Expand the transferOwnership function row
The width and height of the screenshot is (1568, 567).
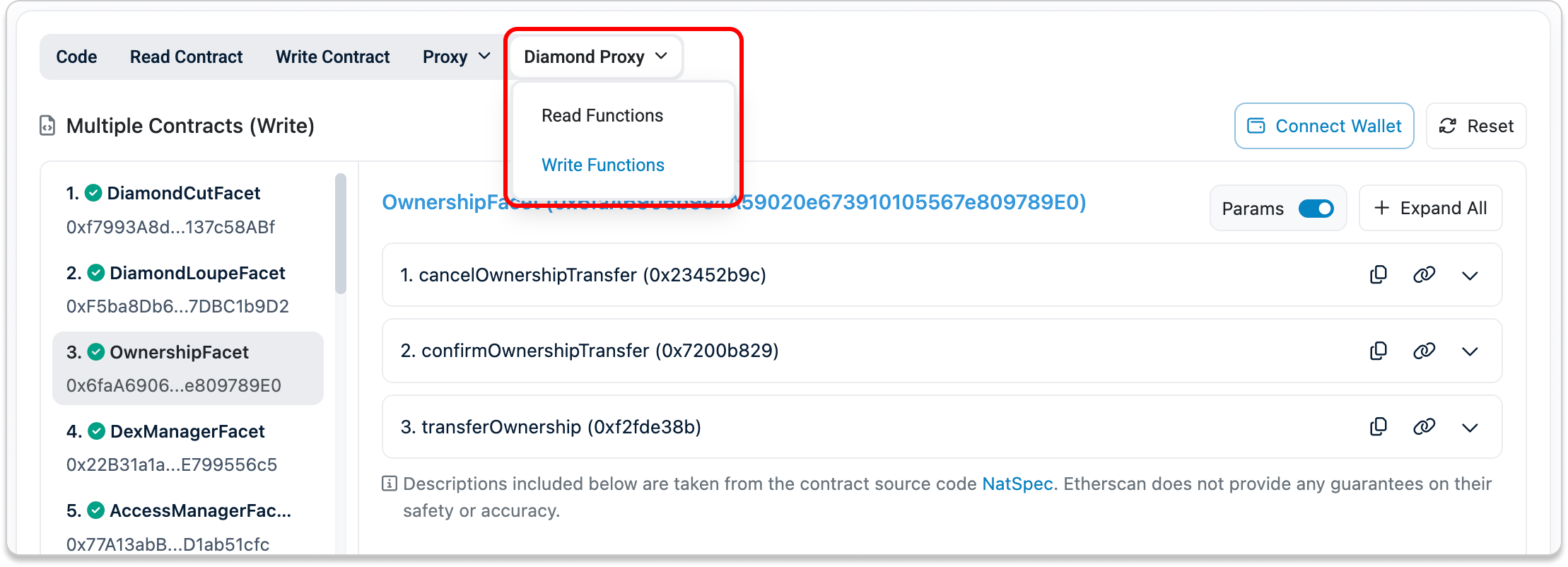[x=1470, y=428]
